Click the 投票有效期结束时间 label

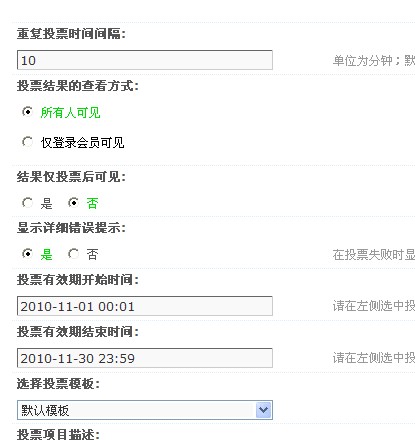point(78,332)
